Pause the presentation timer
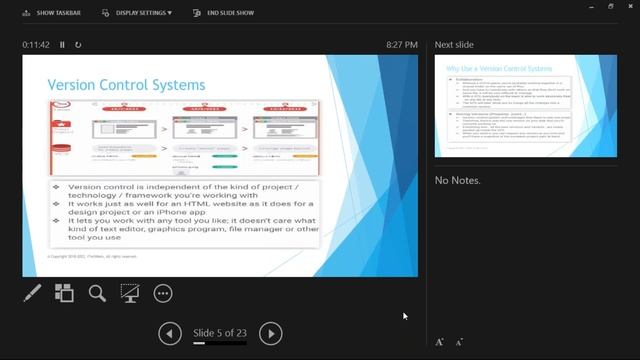The height and width of the screenshot is (360, 640). (62, 45)
